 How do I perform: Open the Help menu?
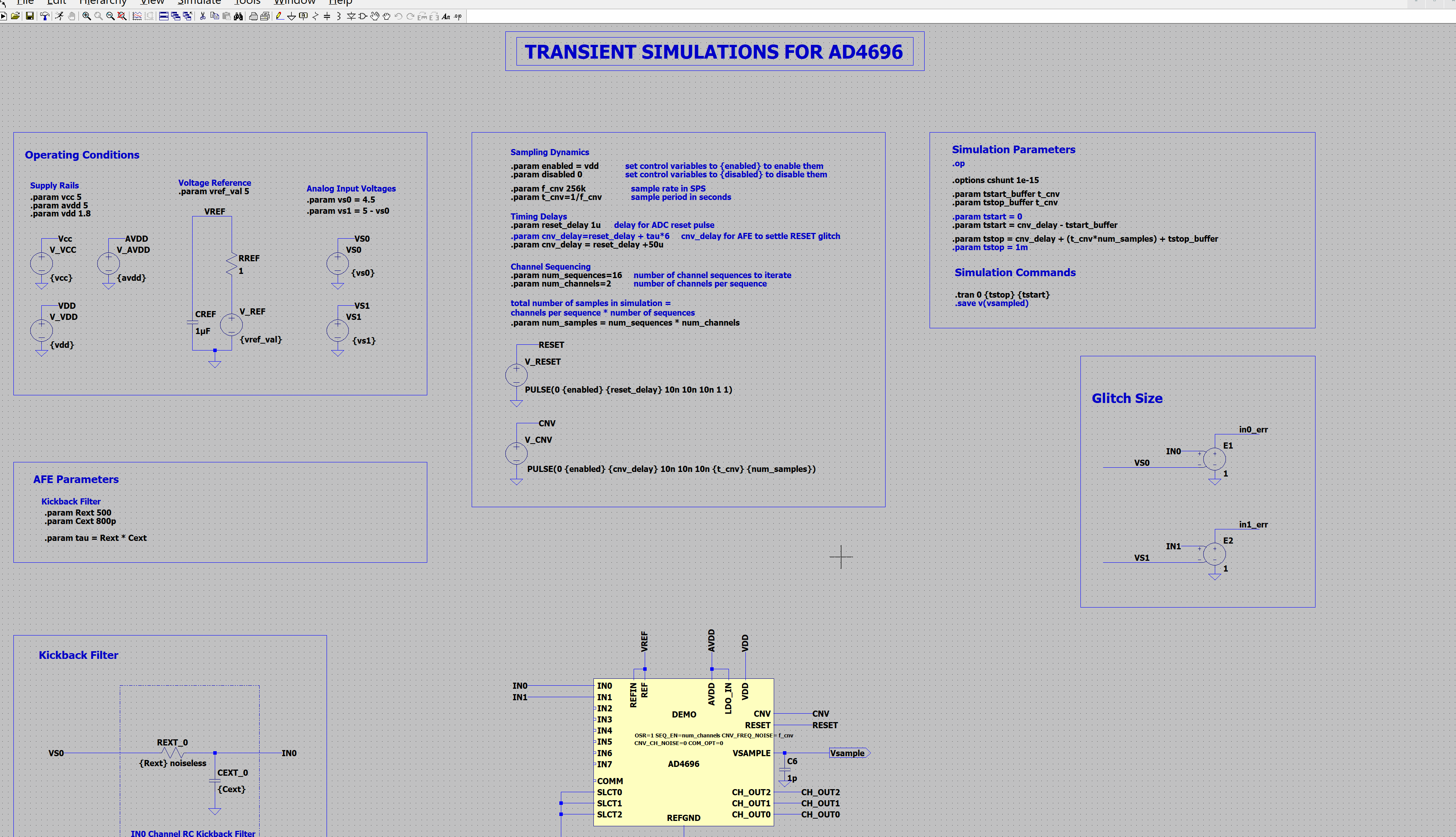(x=341, y=2)
